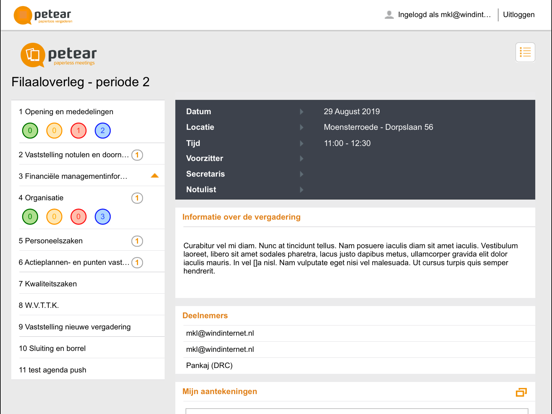The image size is (552, 414).
Task: Click the Mijn aantekeningen note text field
Action: pyautogui.click(x=357, y=411)
